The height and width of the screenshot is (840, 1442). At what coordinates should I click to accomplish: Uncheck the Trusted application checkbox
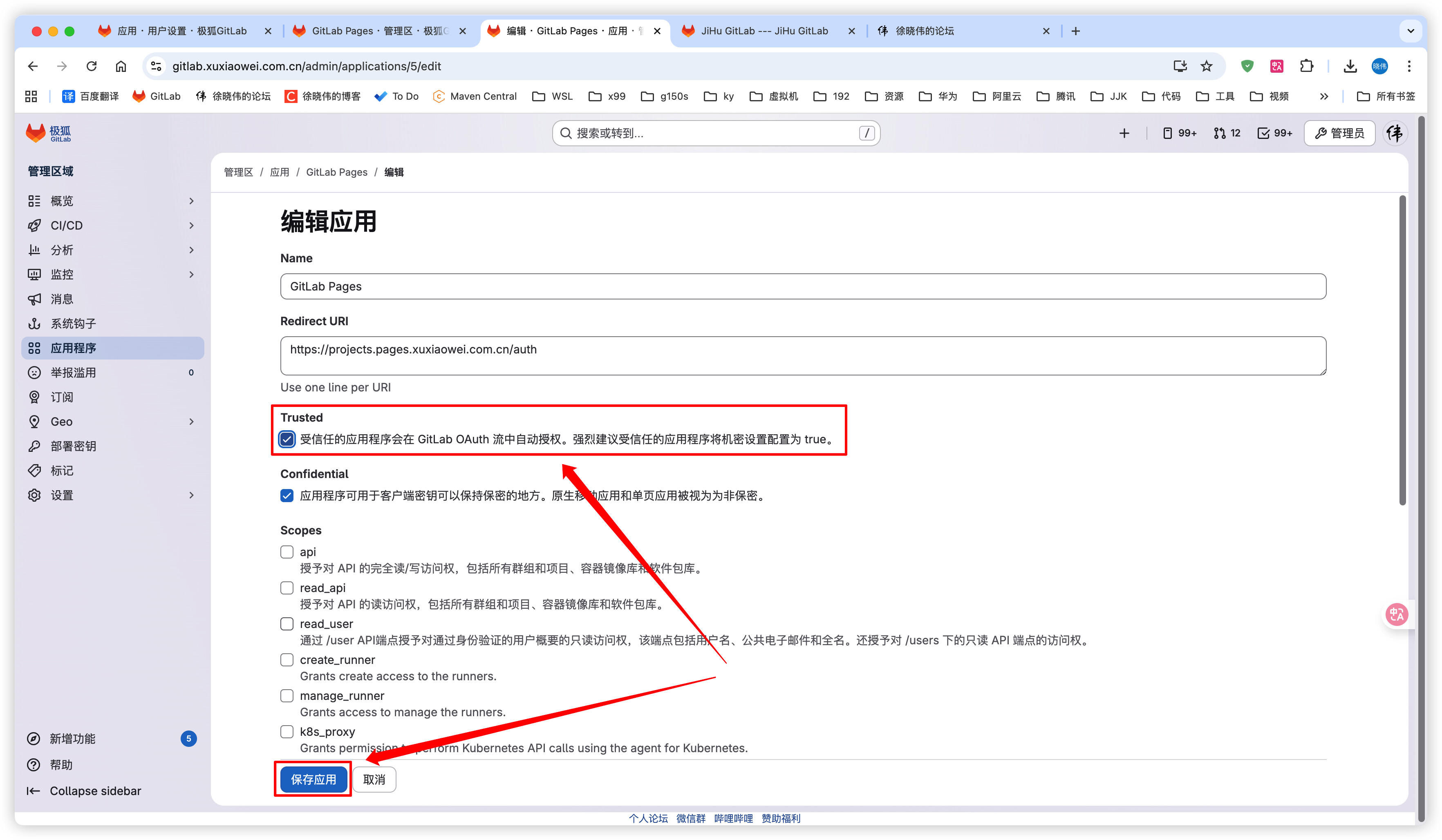287,439
